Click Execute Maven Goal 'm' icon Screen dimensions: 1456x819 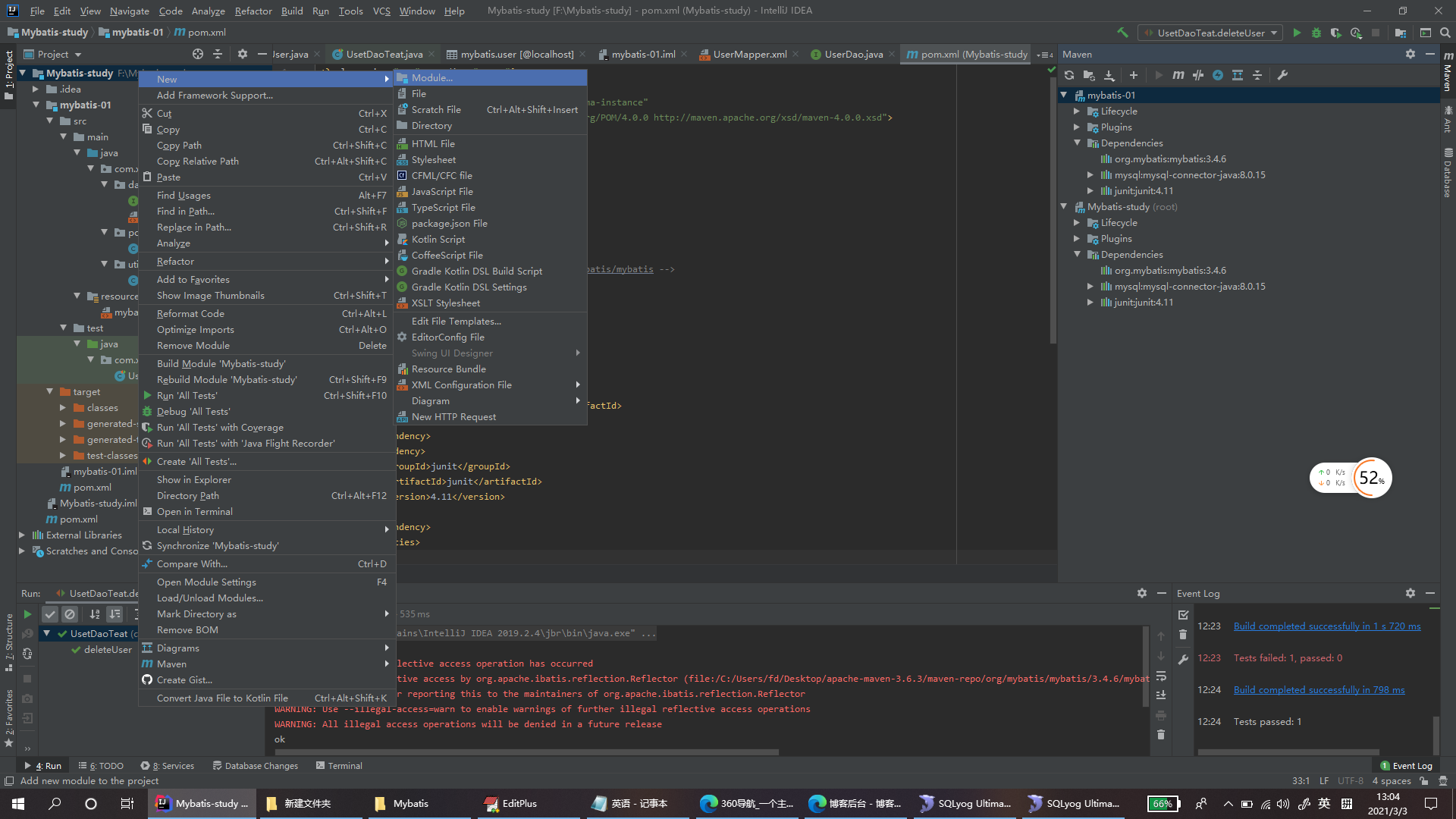click(x=1178, y=75)
